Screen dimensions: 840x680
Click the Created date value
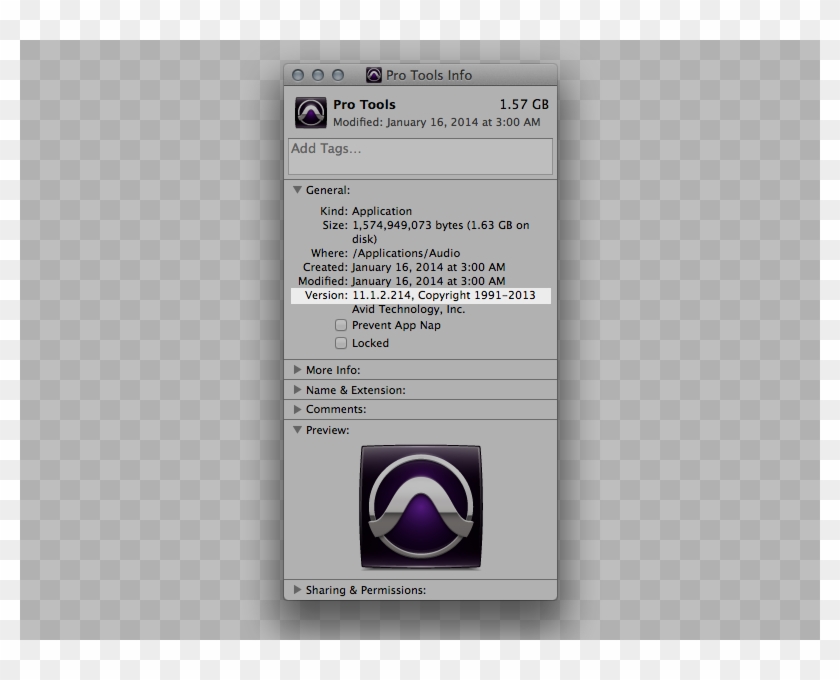point(429,267)
